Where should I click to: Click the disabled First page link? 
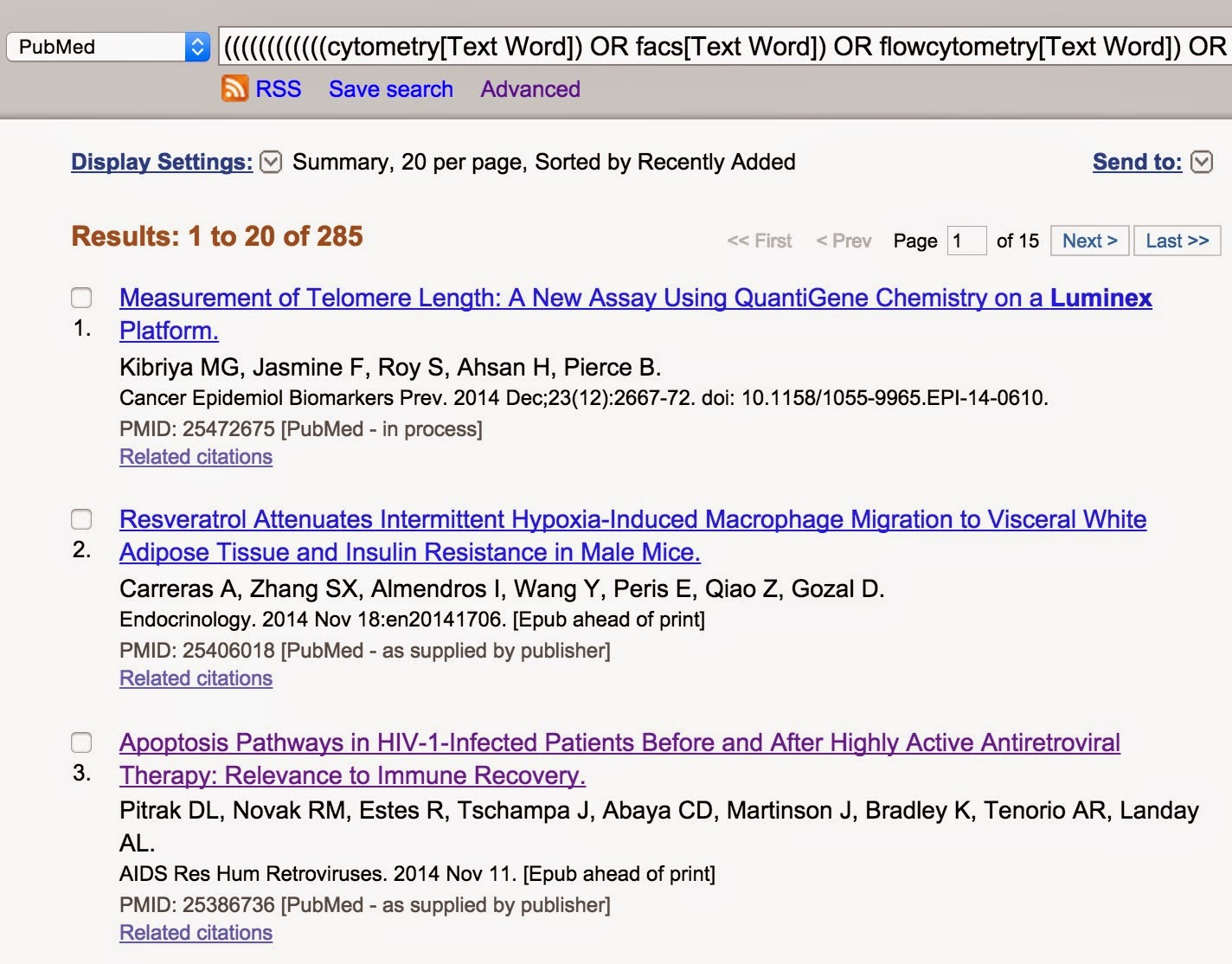click(760, 241)
